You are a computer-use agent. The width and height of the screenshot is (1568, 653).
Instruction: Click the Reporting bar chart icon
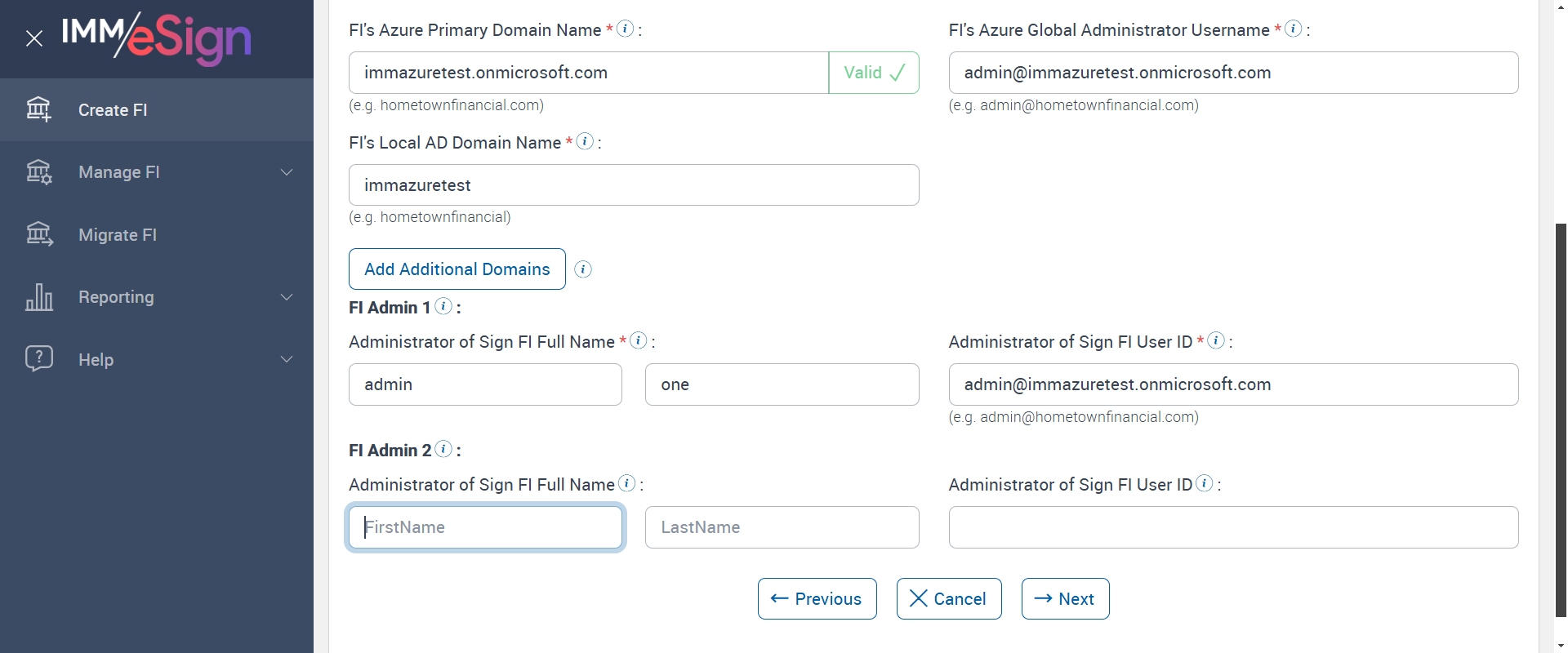pyautogui.click(x=38, y=297)
